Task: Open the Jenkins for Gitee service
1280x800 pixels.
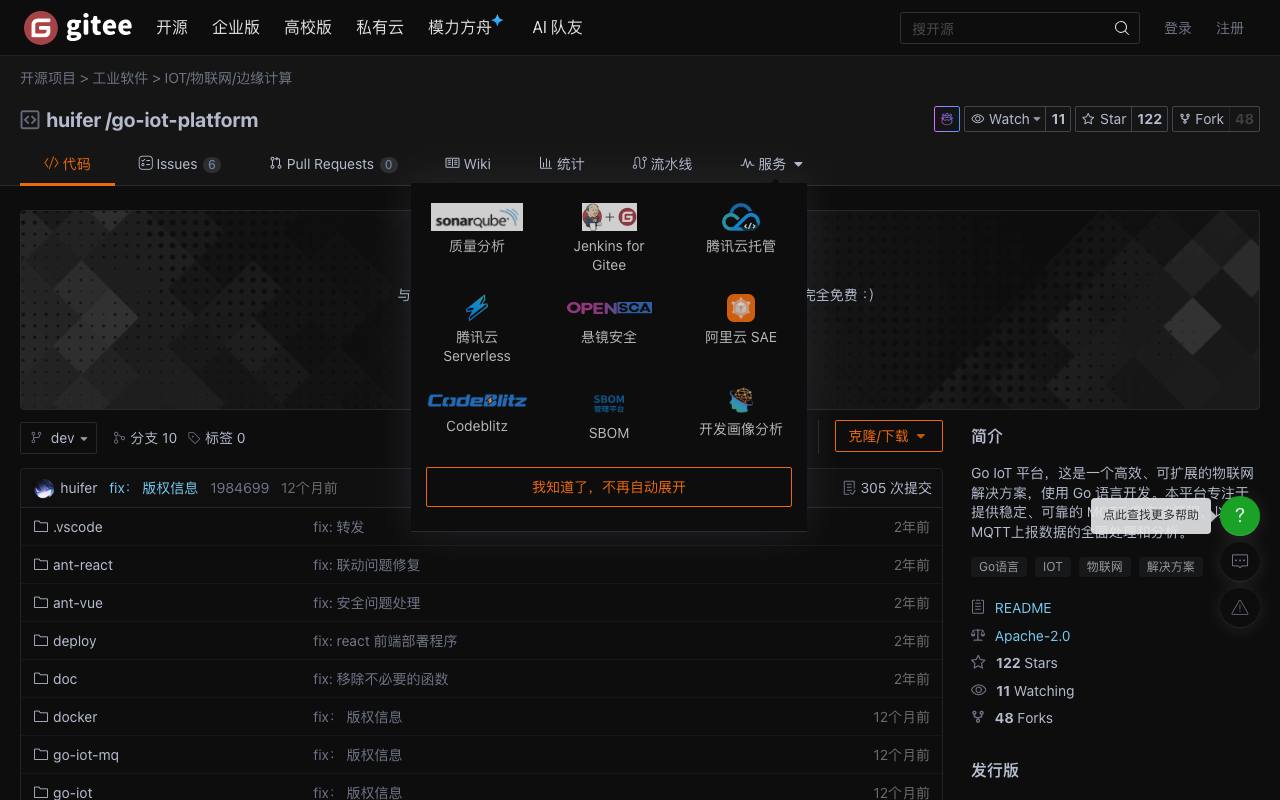Action: [609, 238]
